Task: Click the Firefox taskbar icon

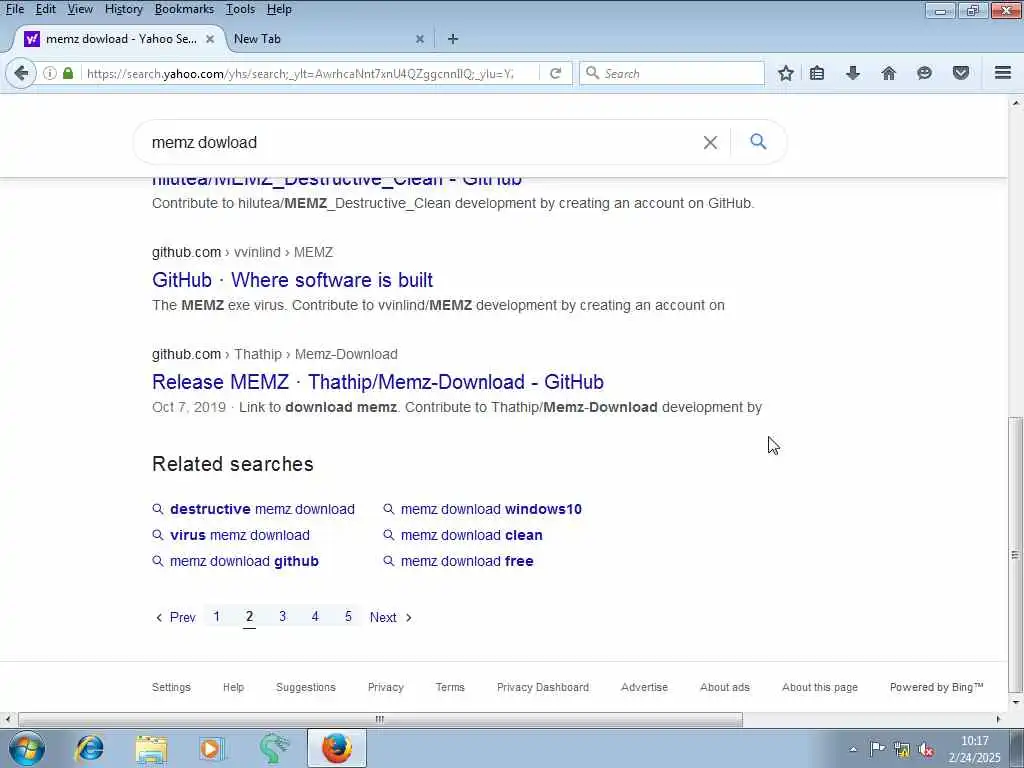Action: 337,748
